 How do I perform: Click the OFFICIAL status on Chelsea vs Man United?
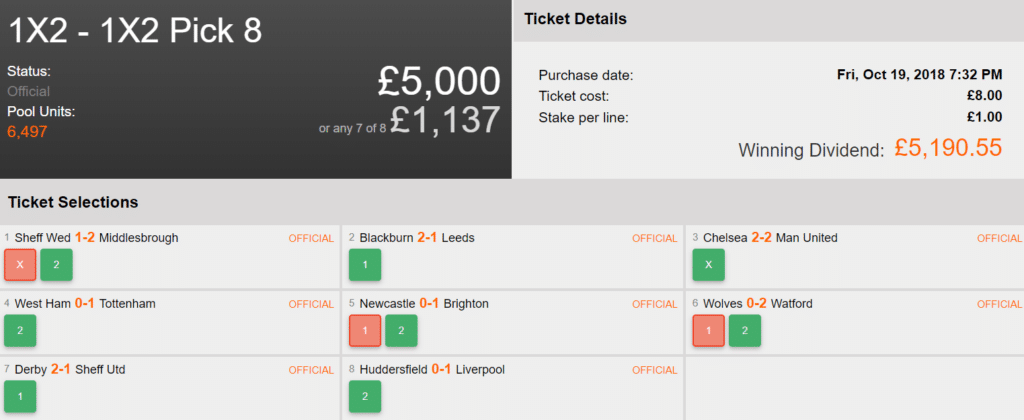[x=998, y=238]
